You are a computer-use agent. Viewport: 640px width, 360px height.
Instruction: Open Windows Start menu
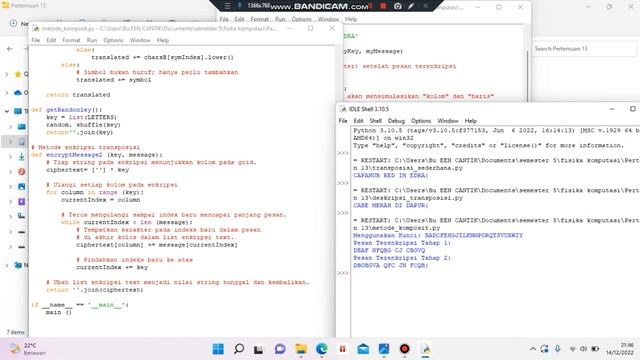pos(218,349)
